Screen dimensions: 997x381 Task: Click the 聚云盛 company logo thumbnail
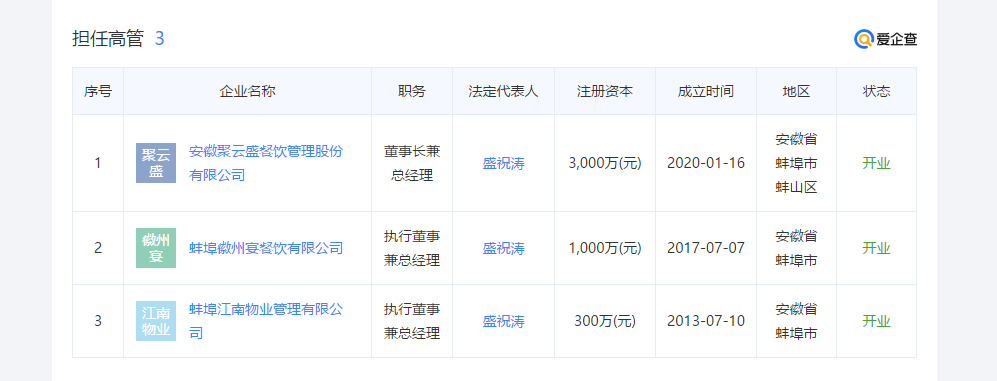point(156,163)
